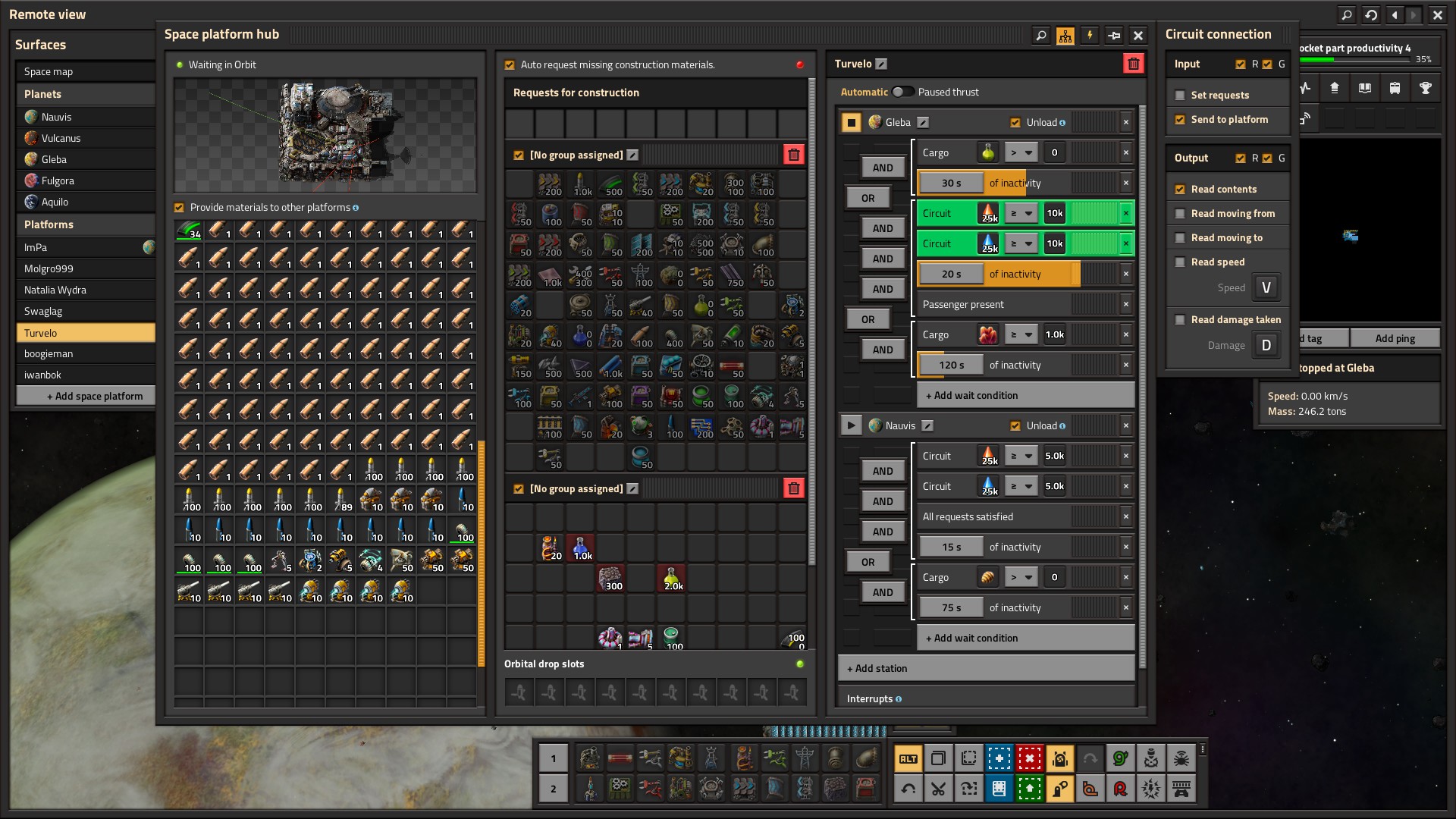Click the green spiral shortcut icon
The height and width of the screenshot is (819, 1456).
(1120, 758)
